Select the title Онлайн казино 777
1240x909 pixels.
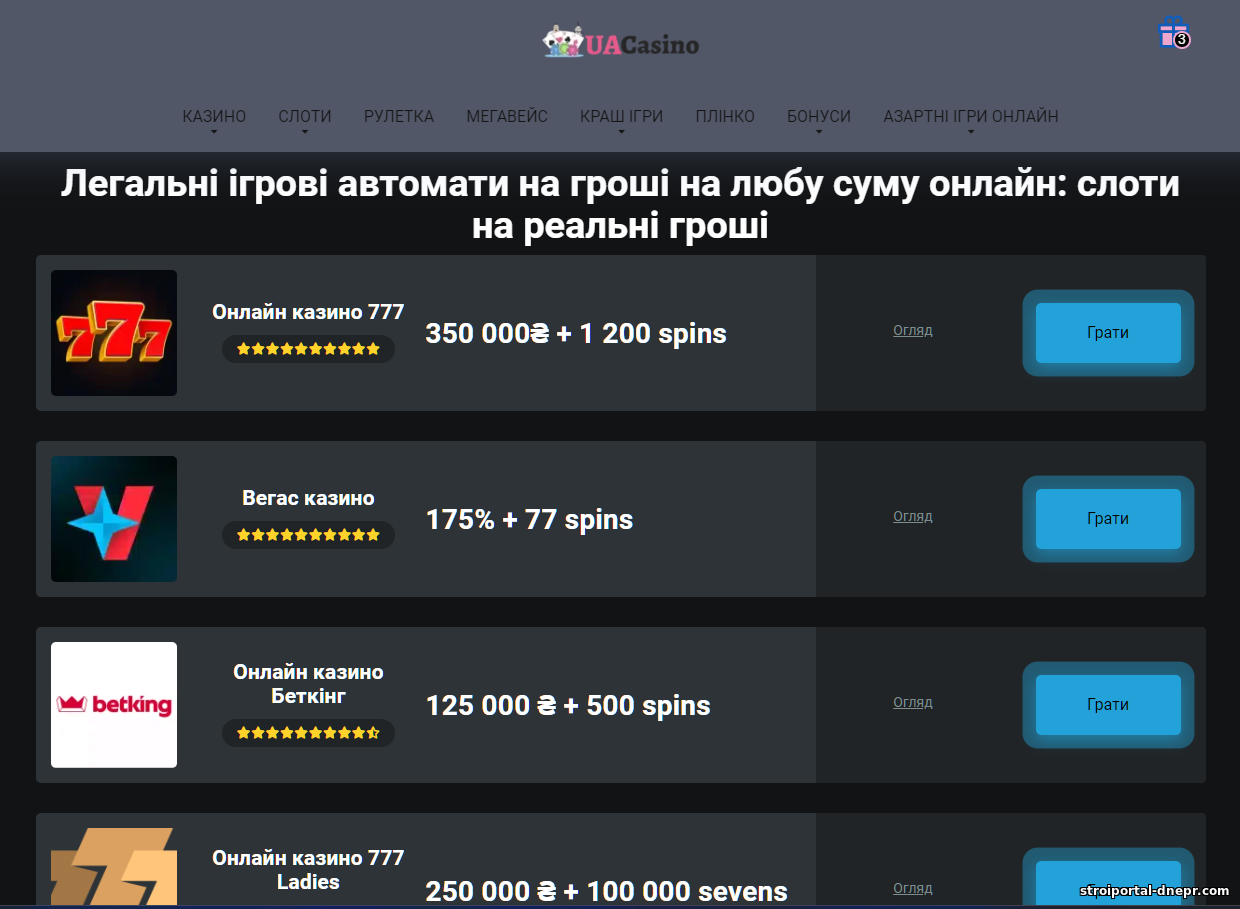[x=308, y=312]
